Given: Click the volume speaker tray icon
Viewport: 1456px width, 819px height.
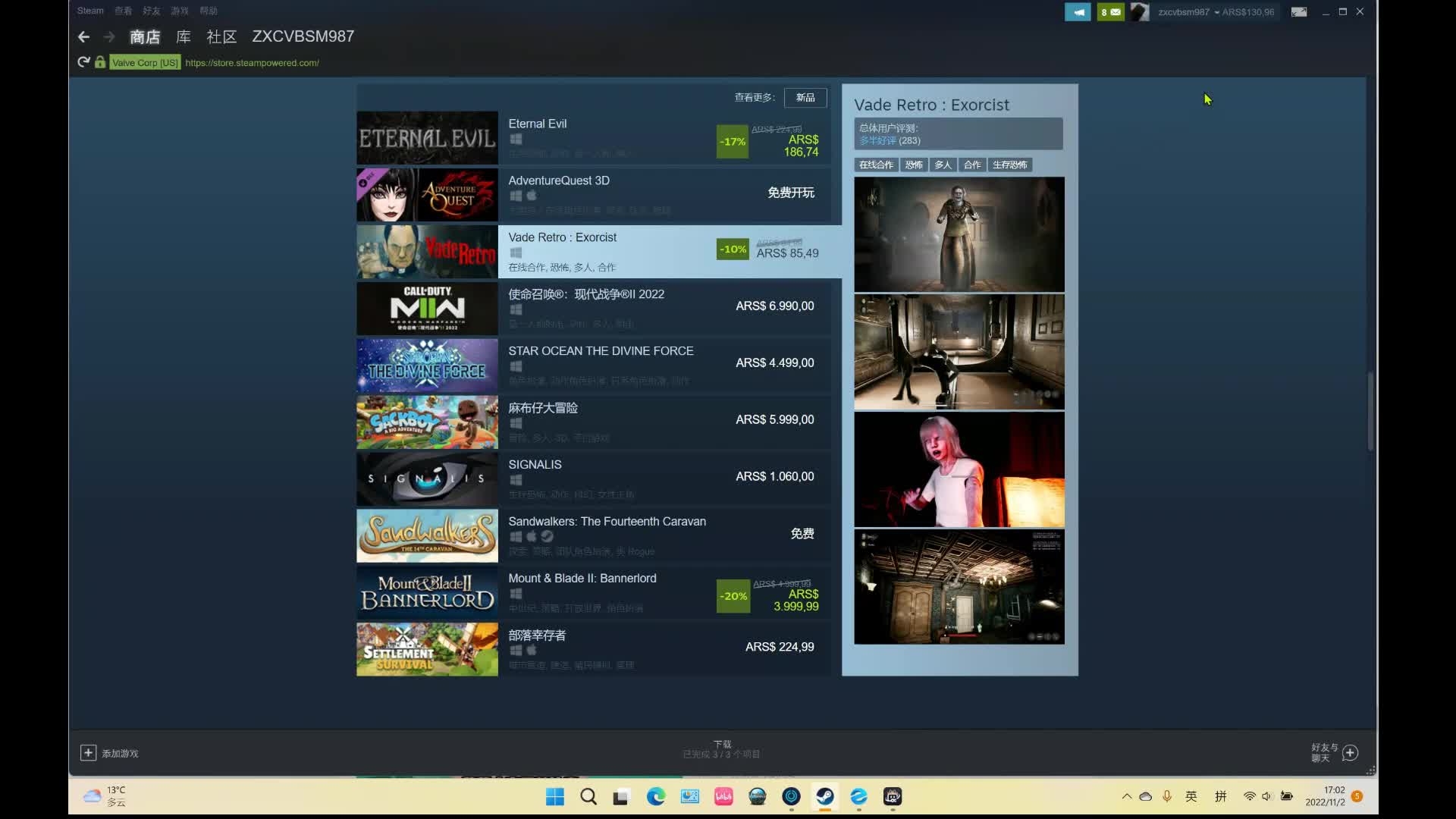Looking at the screenshot, I should click(x=1266, y=796).
